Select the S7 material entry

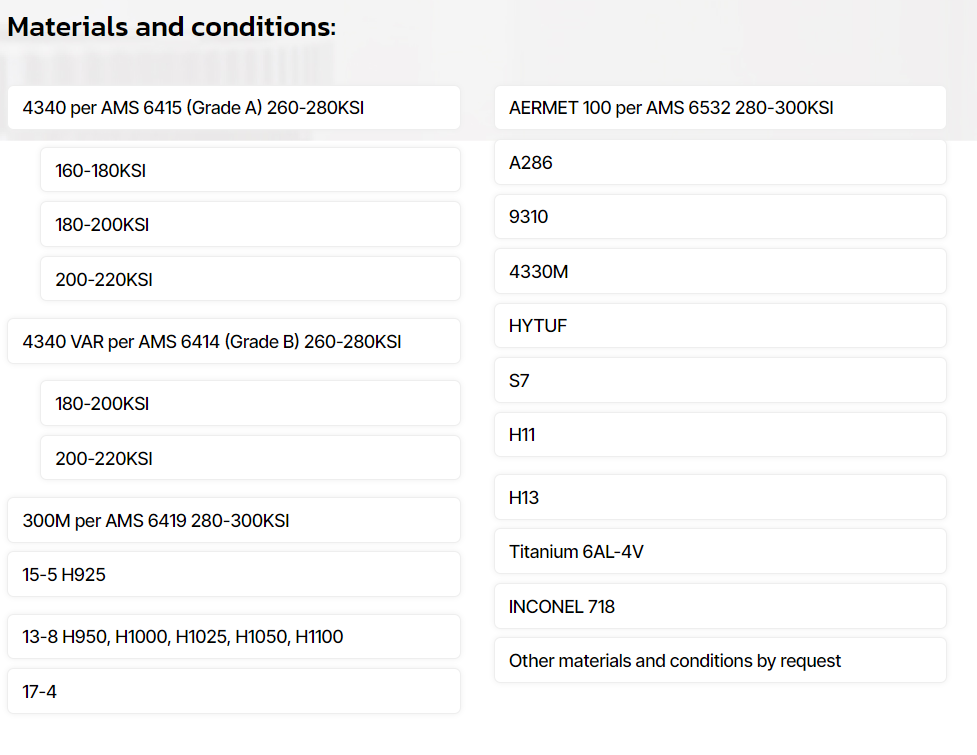720,380
